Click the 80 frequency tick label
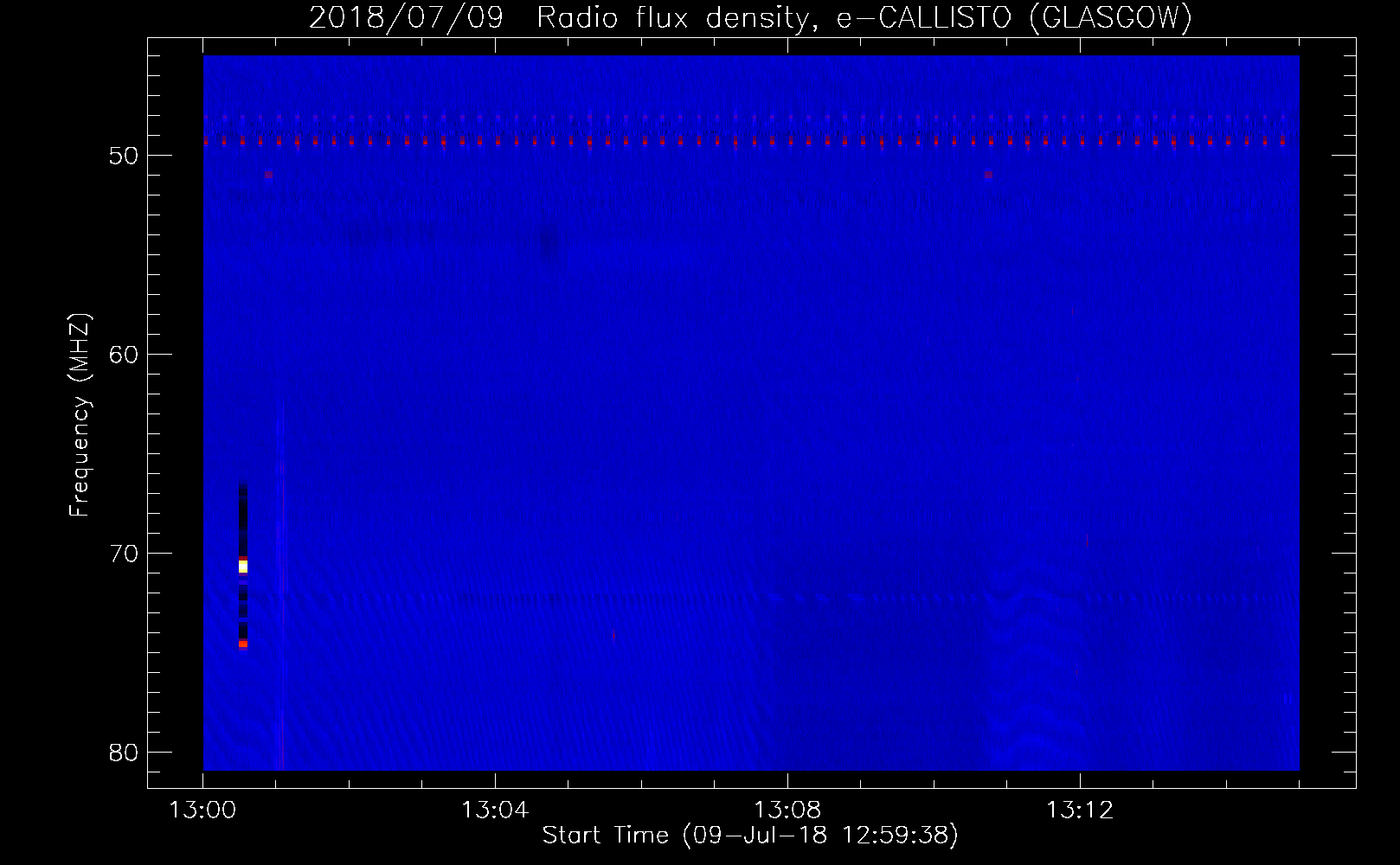The image size is (1400, 865). coord(125,752)
